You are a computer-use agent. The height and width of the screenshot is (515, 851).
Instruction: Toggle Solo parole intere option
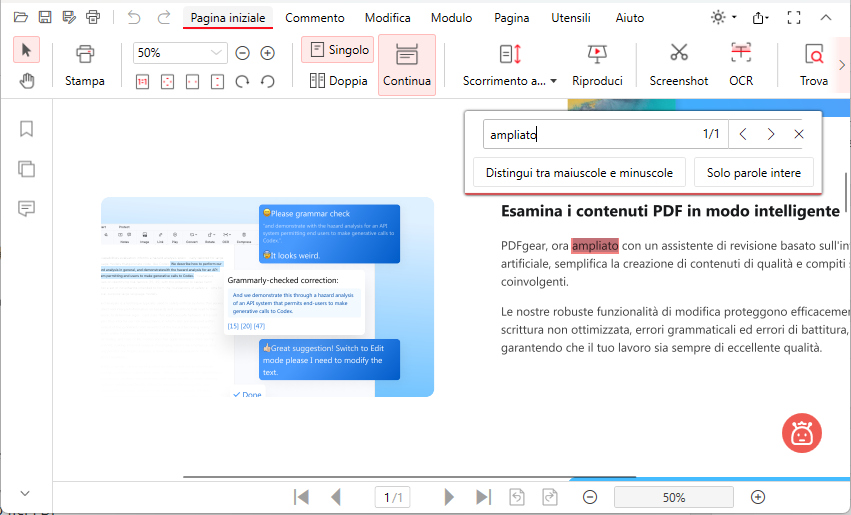[754, 173]
